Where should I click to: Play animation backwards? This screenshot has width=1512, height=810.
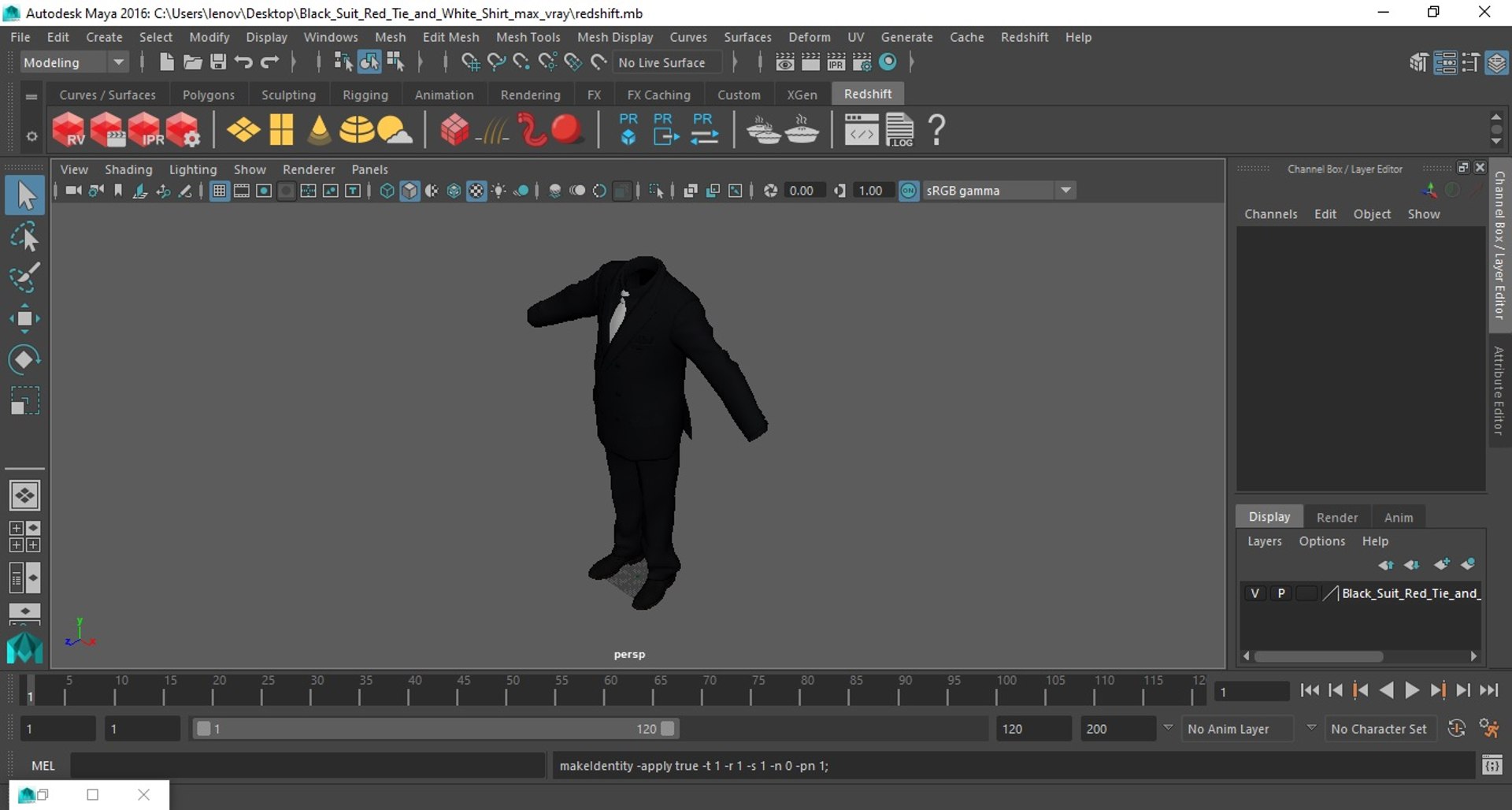click(1387, 690)
